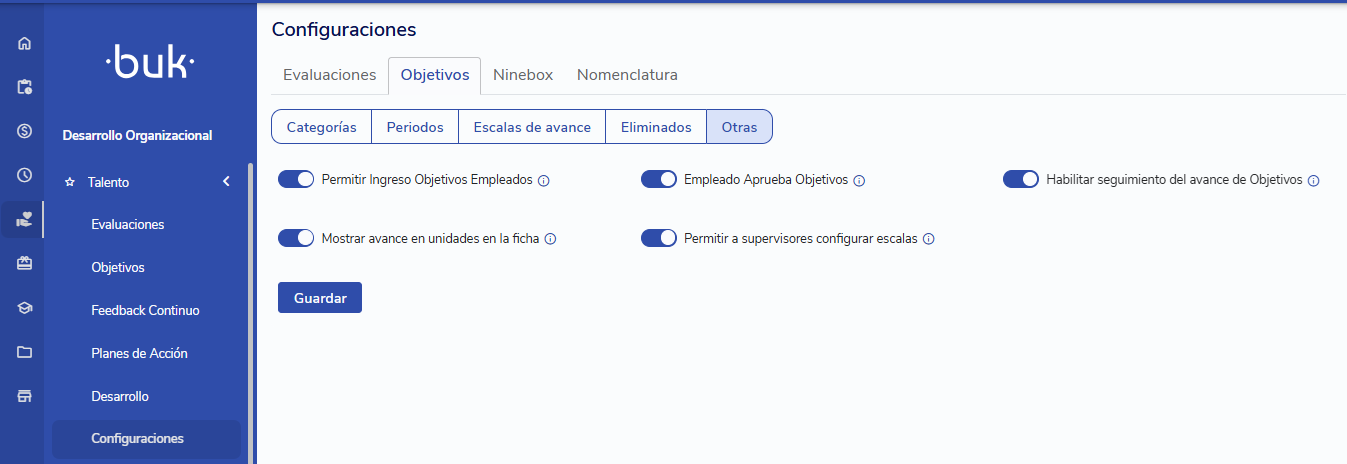Click the home icon in the sidebar
The height and width of the screenshot is (464, 1347).
pos(24,43)
